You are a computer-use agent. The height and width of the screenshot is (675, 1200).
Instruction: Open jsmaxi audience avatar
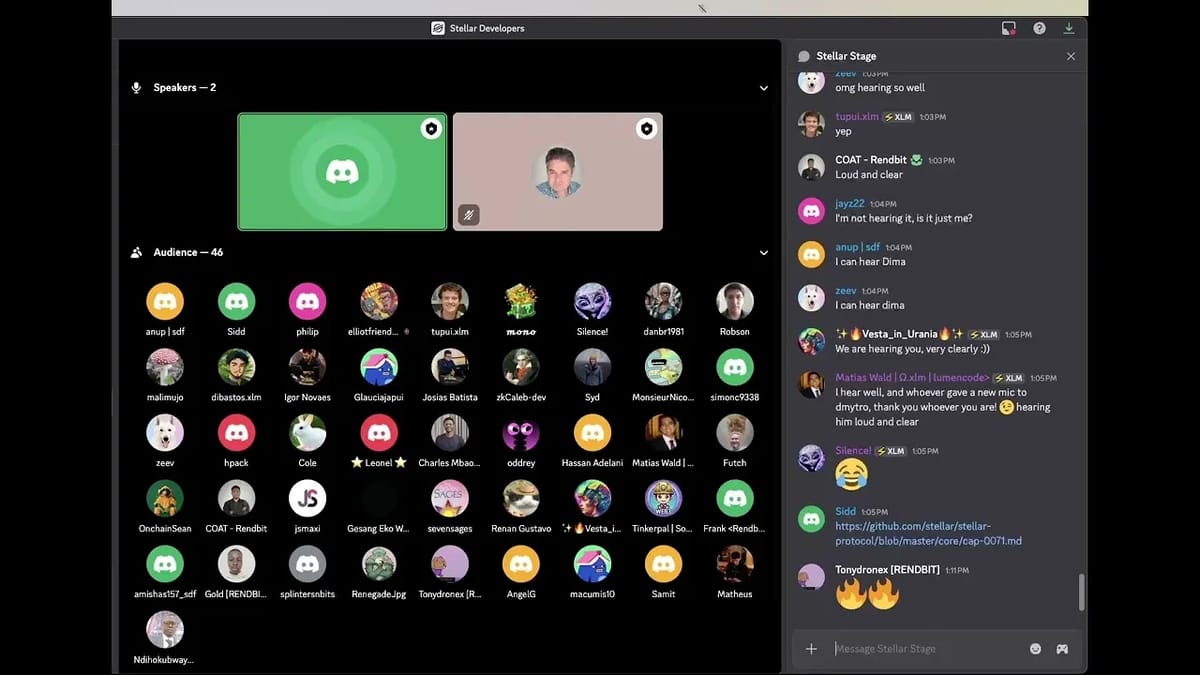click(x=307, y=498)
